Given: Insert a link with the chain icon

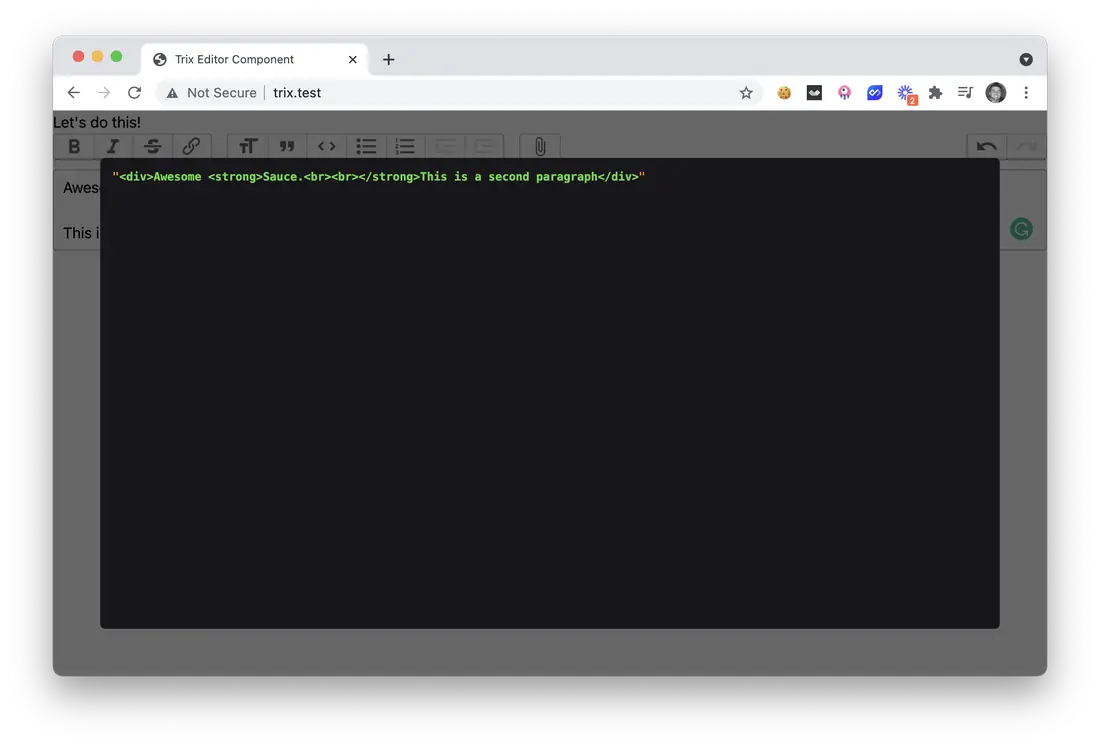Looking at the screenshot, I should coord(191,146).
